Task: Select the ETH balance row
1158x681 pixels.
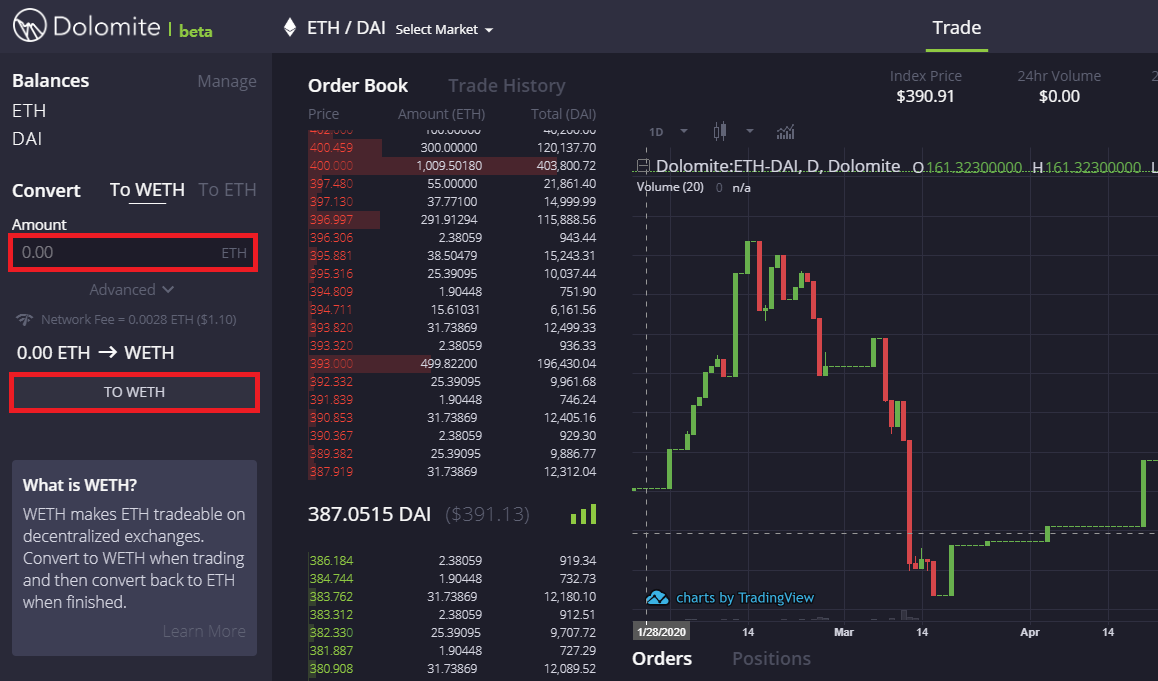Action: pos(29,111)
